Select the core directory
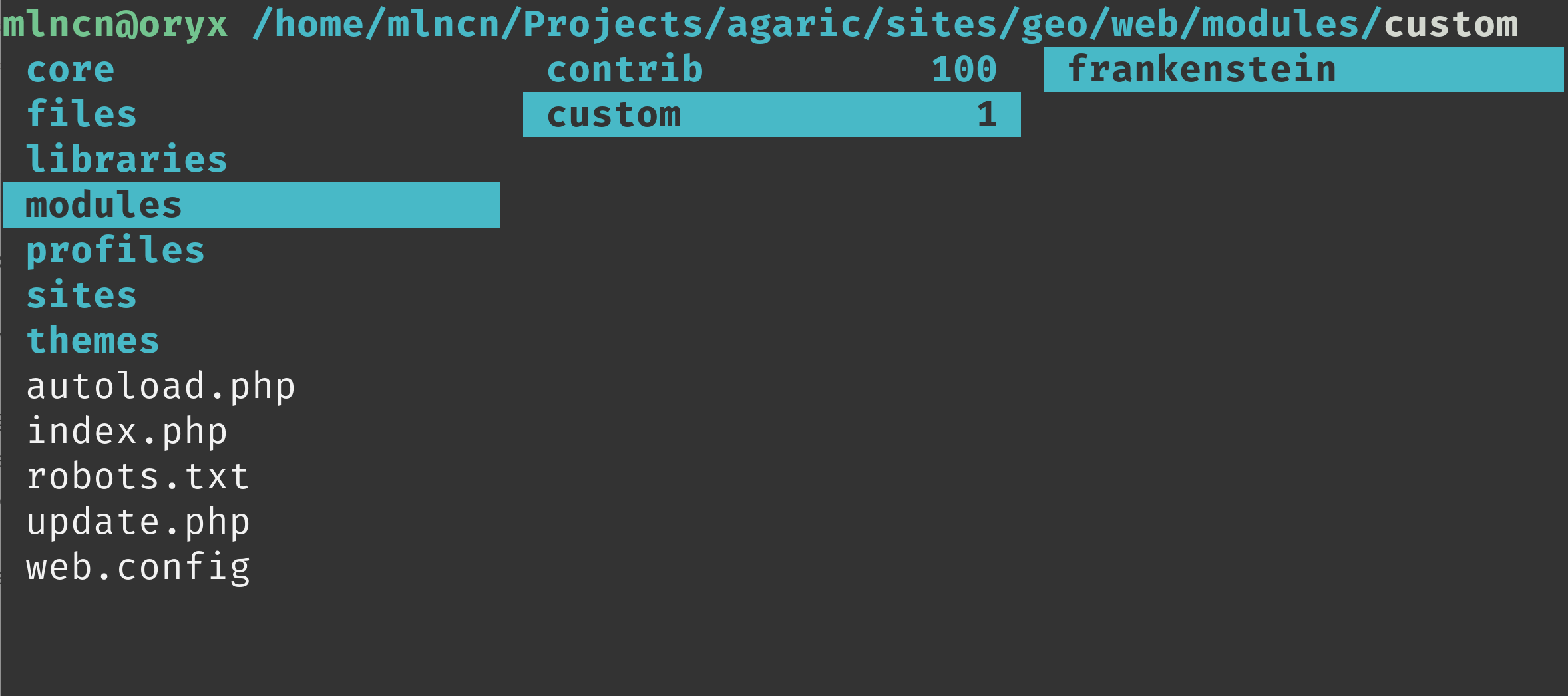 point(71,70)
